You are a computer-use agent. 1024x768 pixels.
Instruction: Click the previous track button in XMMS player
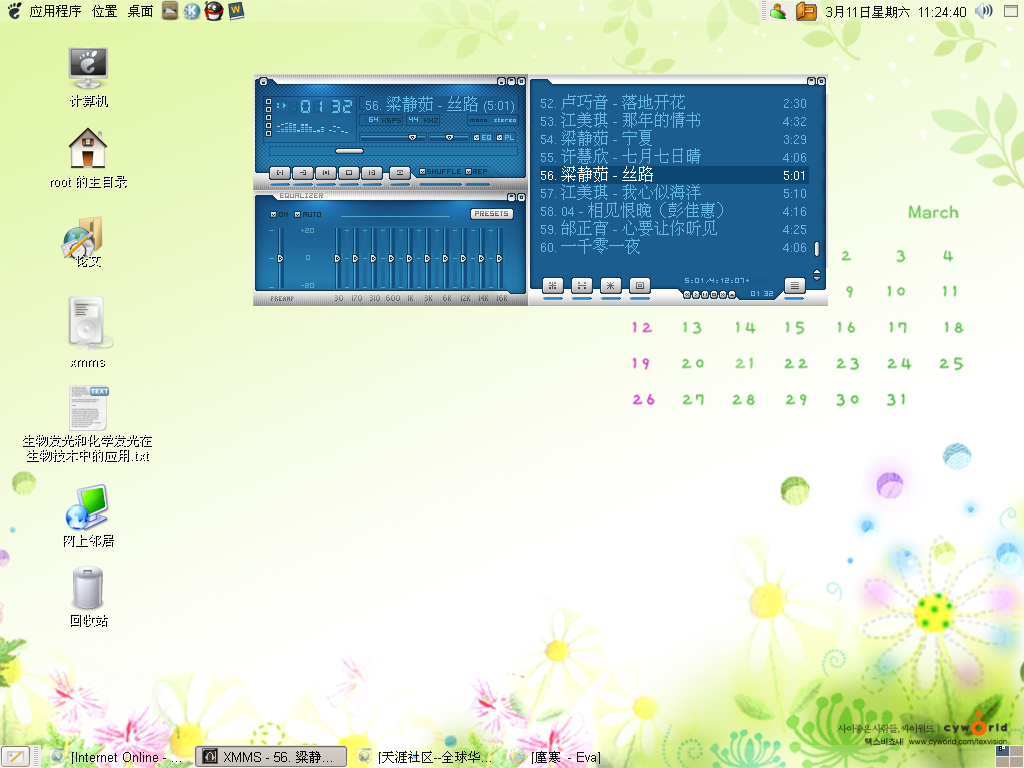pyautogui.click(x=280, y=172)
